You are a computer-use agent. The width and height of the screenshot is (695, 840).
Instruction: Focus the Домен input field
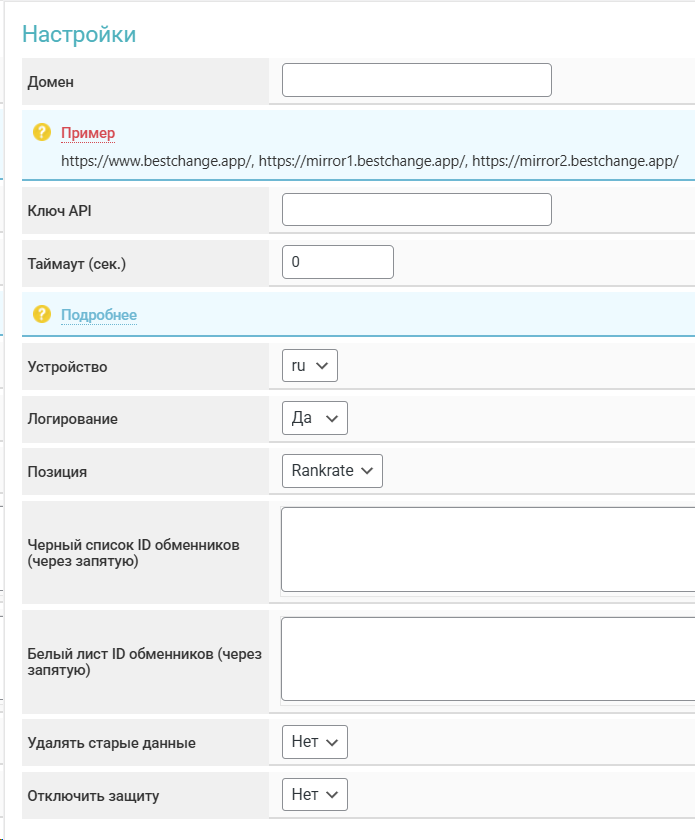416,81
